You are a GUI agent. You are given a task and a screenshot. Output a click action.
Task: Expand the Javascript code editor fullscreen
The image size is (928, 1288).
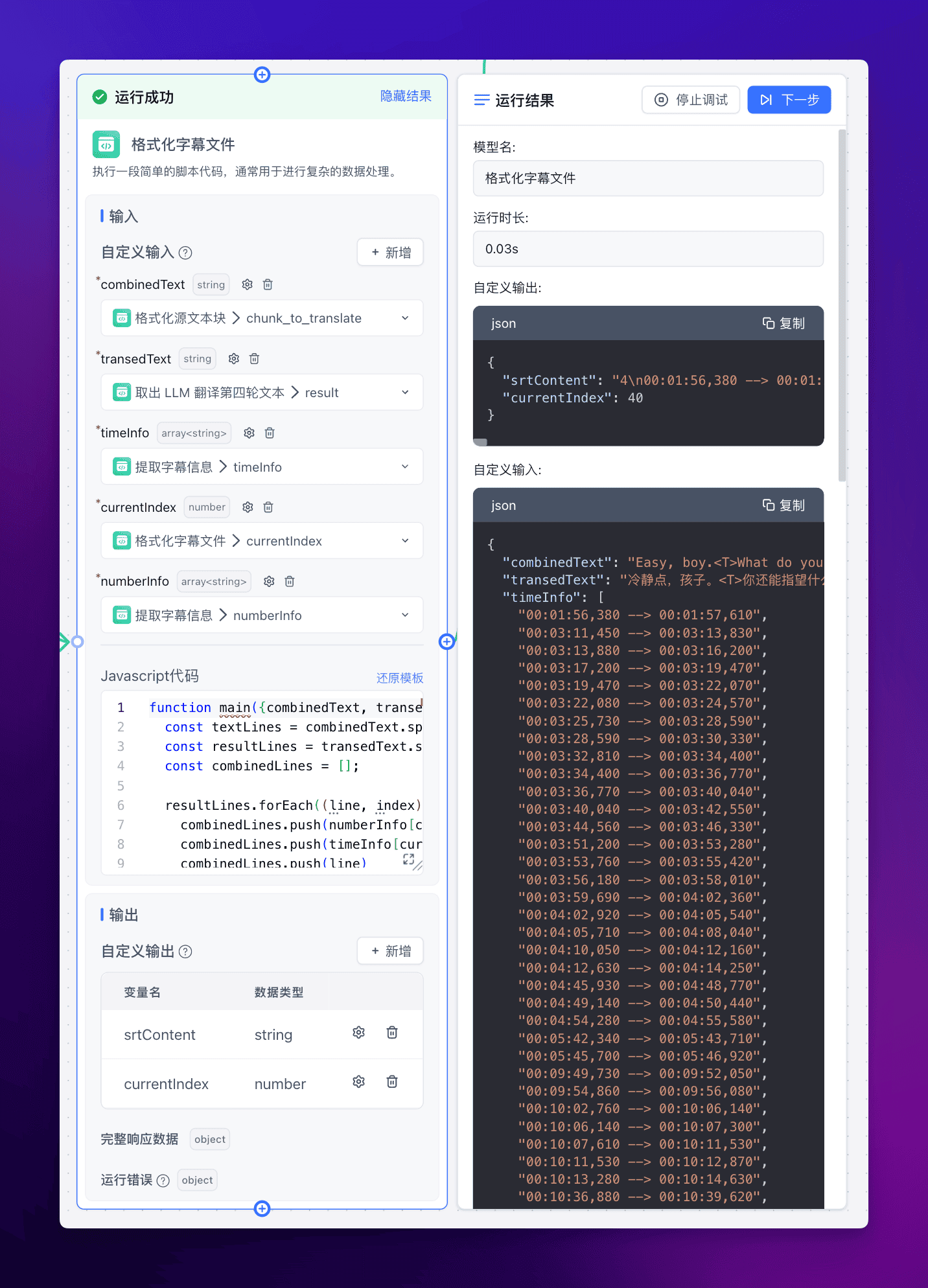pos(408,859)
